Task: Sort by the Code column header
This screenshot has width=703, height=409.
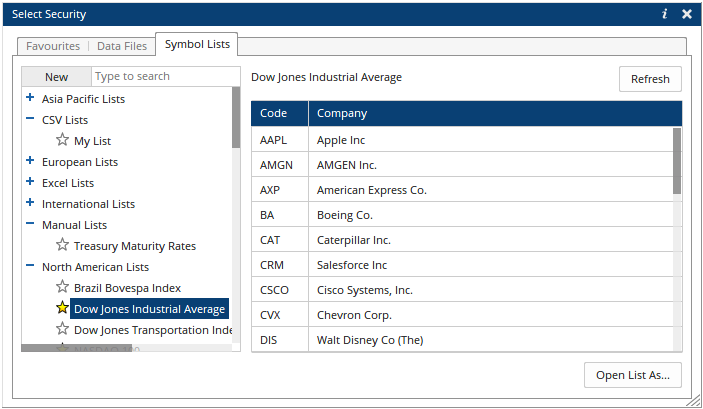Action: pyautogui.click(x=280, y=113)
